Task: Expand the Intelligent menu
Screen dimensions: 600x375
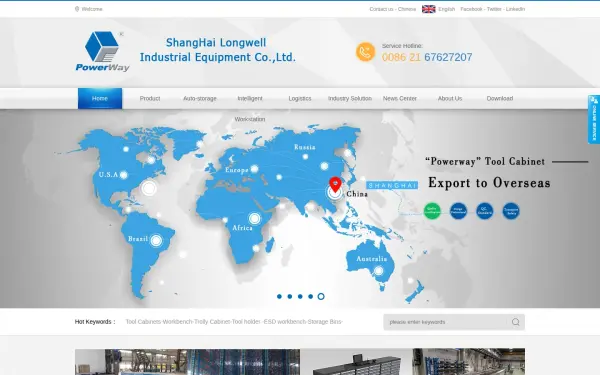Action: [250, 98]
